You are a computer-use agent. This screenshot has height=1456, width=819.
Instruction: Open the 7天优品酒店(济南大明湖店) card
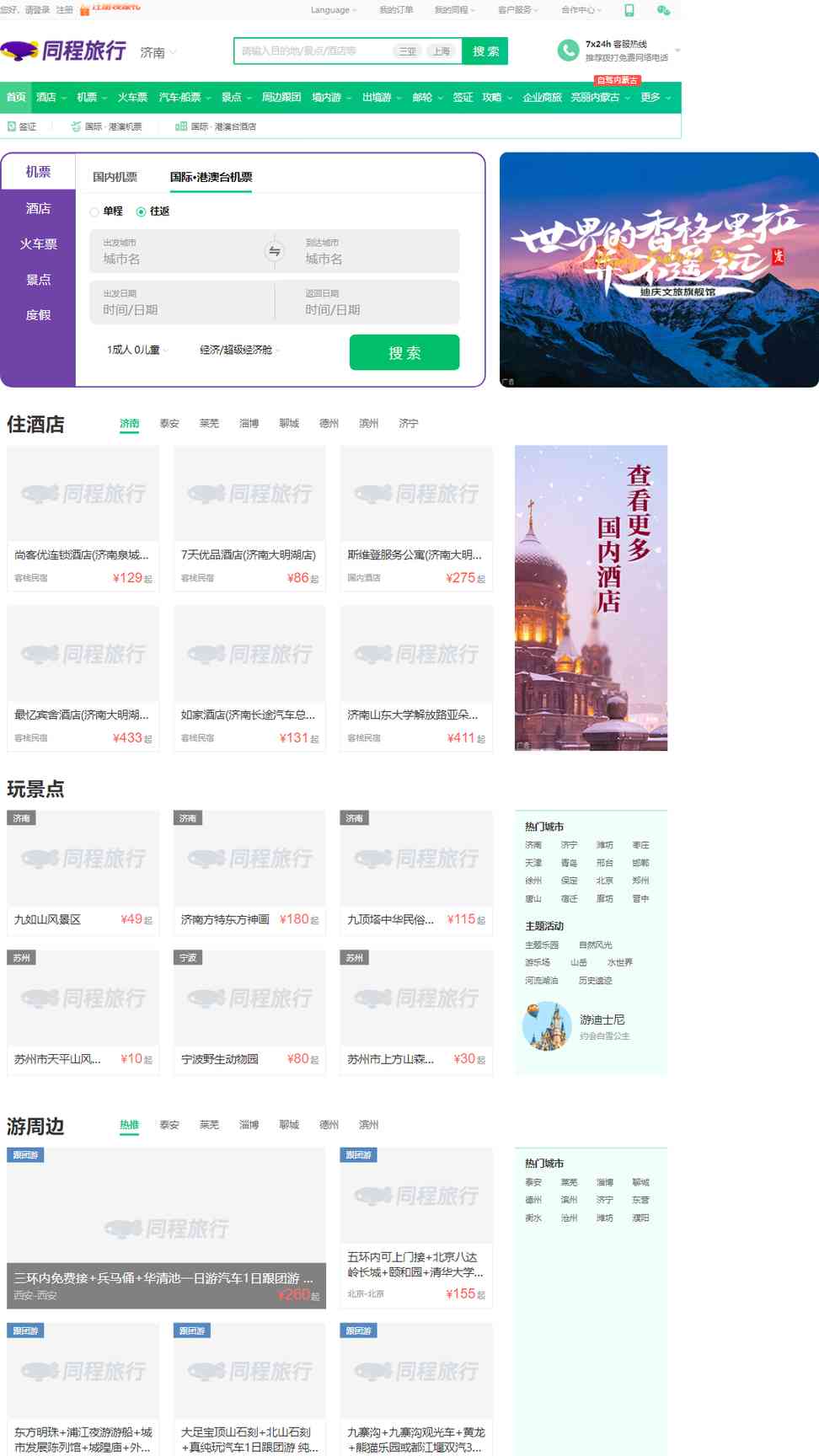250,518
